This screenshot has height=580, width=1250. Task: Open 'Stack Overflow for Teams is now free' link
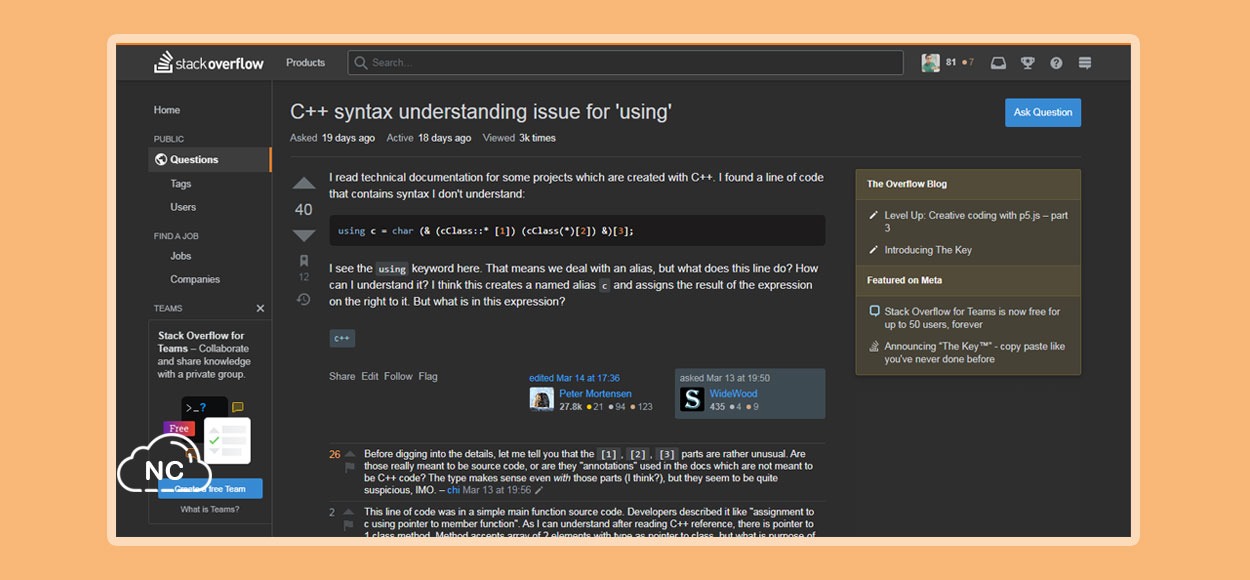click(972, 318)
